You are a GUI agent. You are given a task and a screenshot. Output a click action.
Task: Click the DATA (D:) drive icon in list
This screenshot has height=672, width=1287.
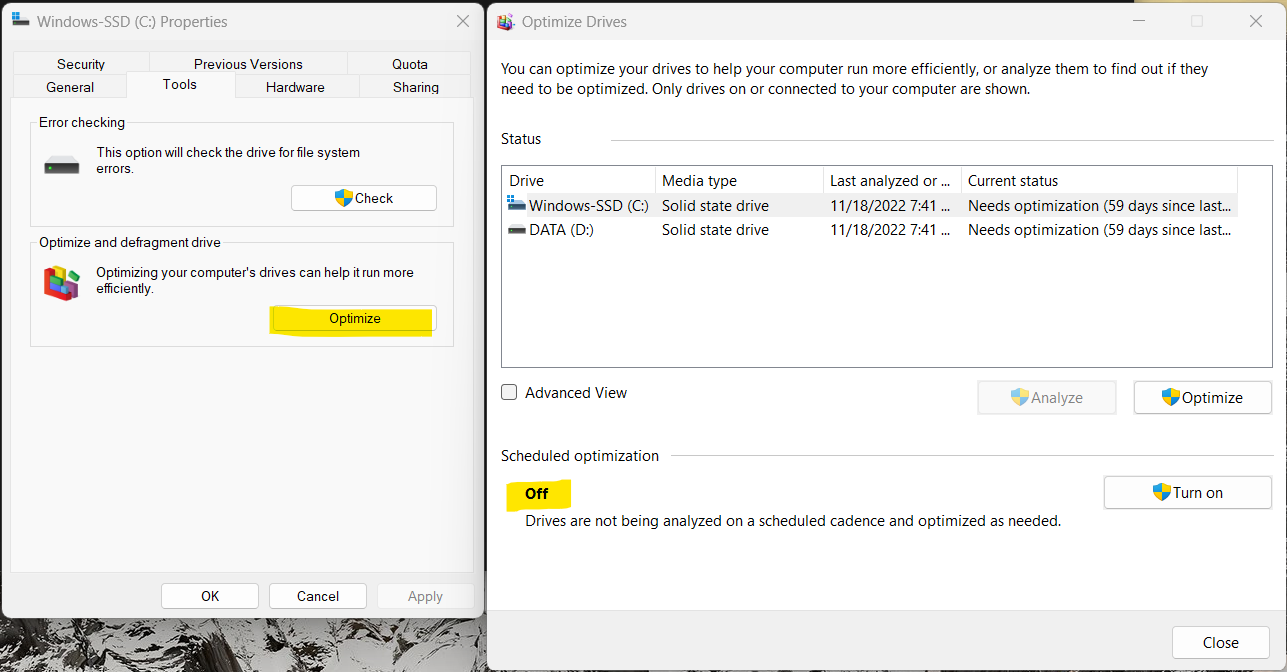tap(517, 230)
